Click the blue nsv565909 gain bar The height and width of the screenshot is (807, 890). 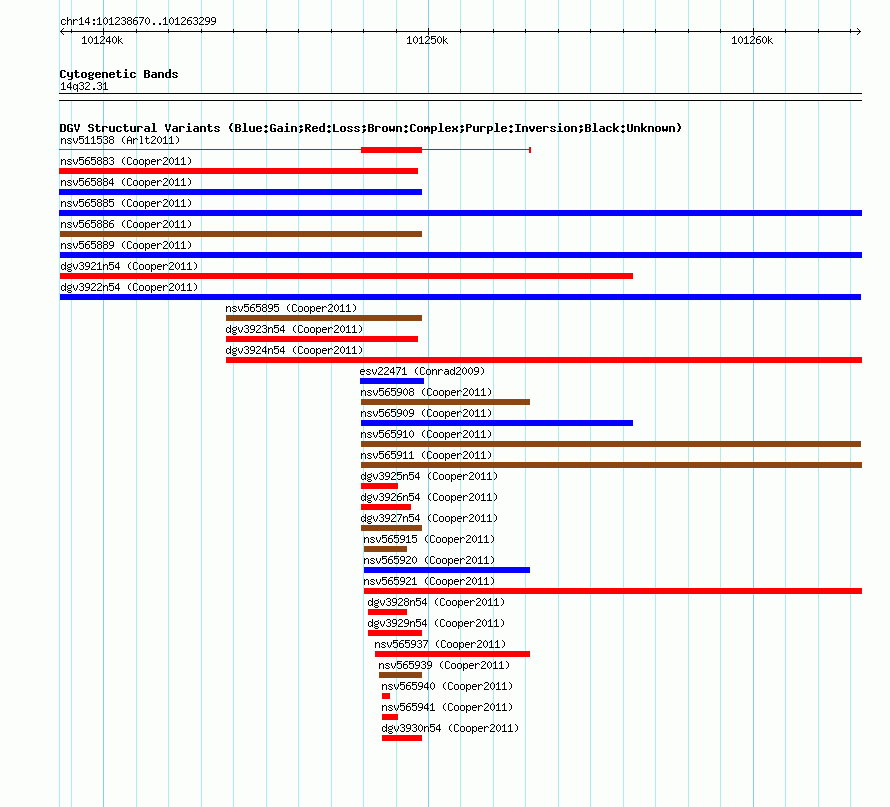pyautogui.click(x=497, y=423)
